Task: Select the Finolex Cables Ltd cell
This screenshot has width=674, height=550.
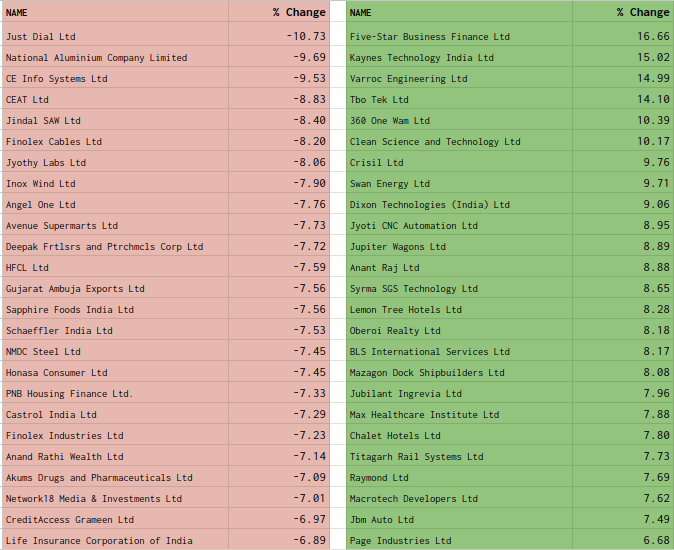Action: tap(115, 141)
